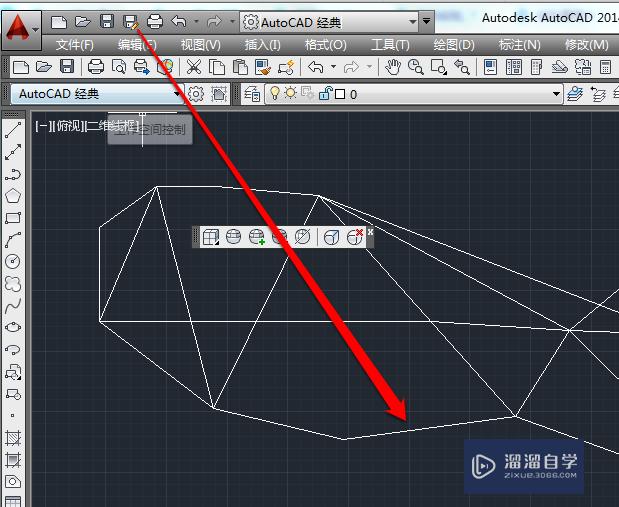Click the Refine Mesh icon
619x507 pixels.
(x=279, y=237)
